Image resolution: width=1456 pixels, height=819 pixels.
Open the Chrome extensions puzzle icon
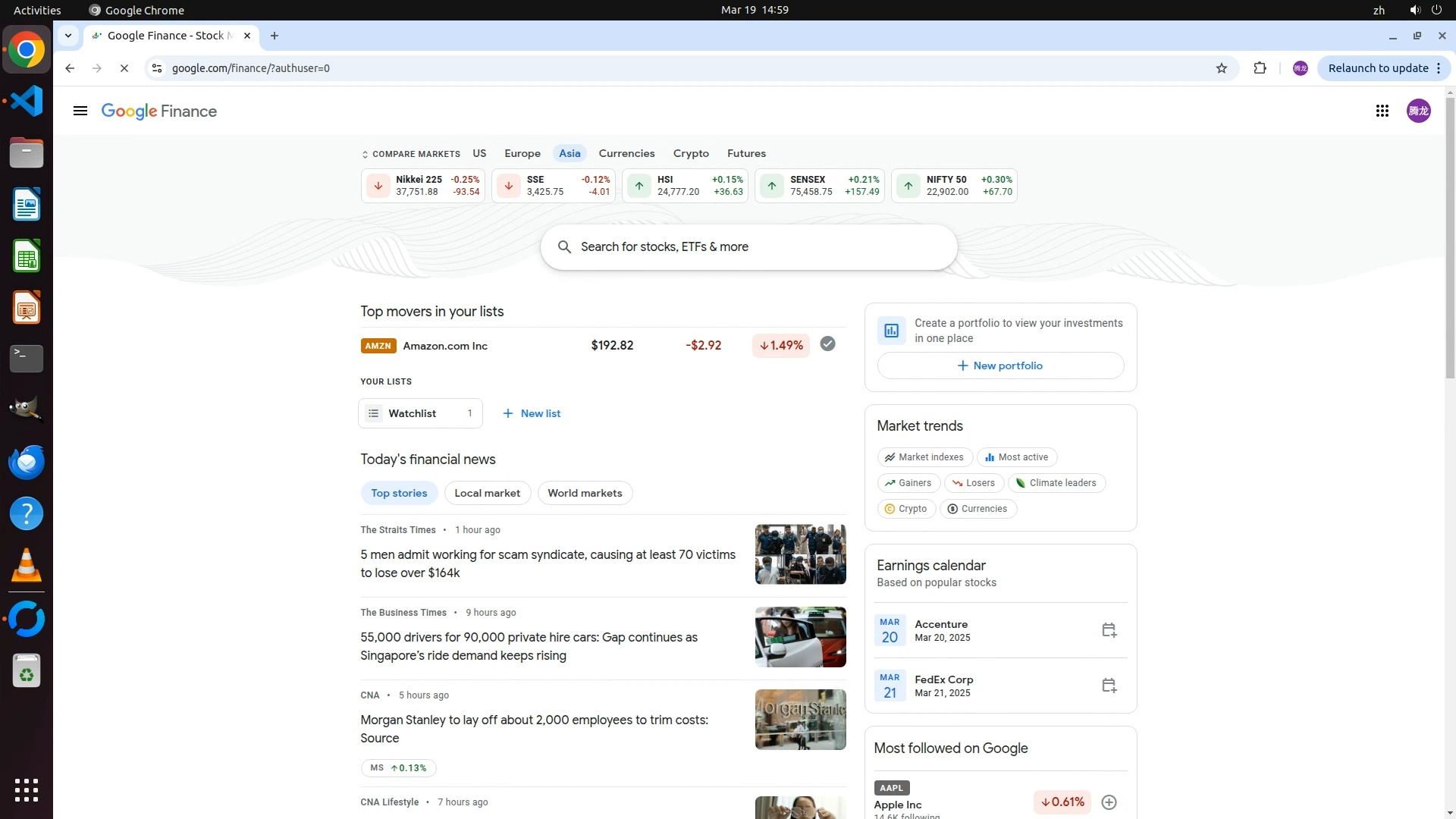click(x=1260, y=68)
